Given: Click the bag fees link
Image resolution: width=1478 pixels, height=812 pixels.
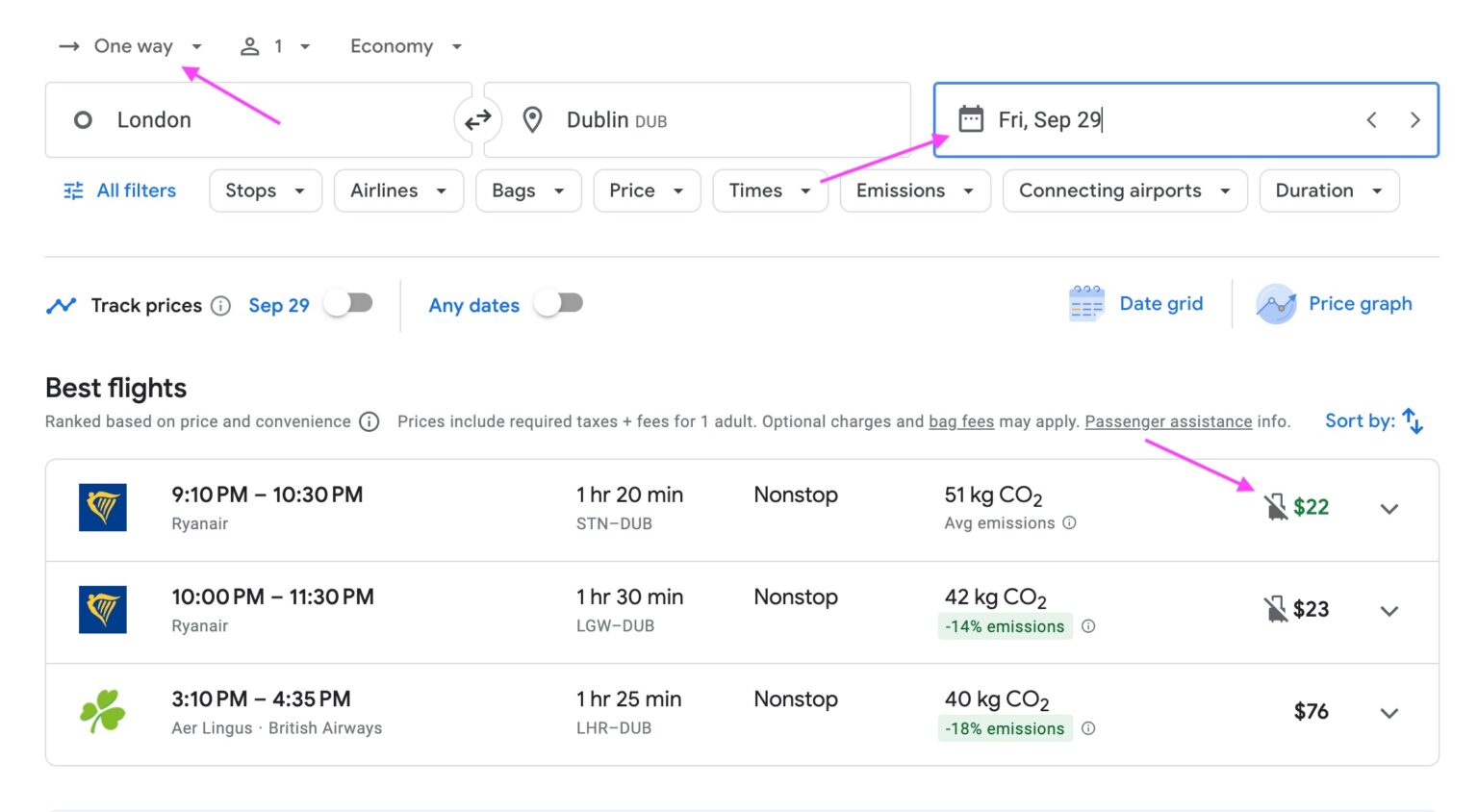Looking at the screenshot, I should click(x=960, y=421).
